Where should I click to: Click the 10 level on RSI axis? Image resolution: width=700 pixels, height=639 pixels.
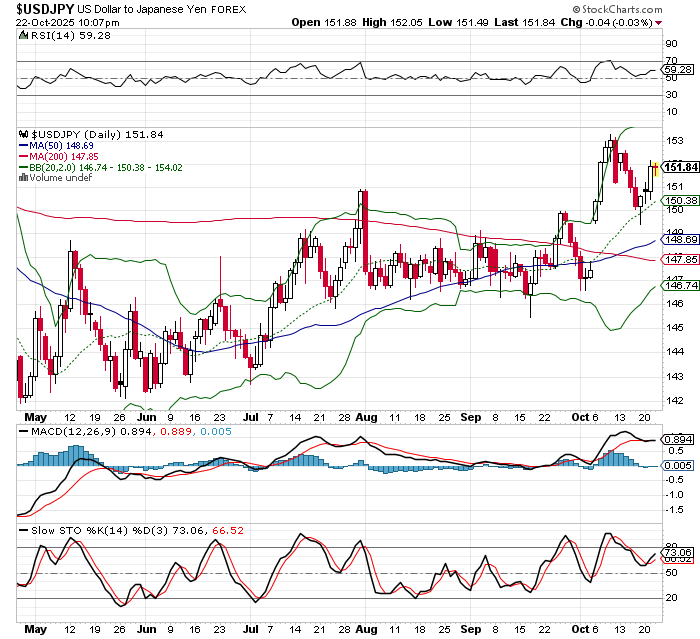[x=671, y=112]
